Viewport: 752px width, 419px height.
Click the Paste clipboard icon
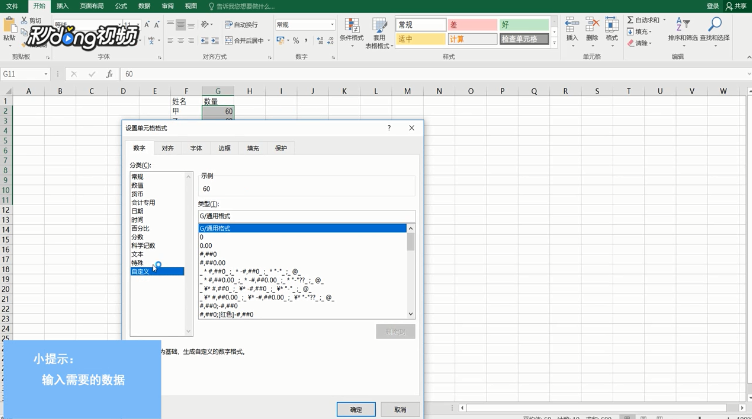point(9,25)
